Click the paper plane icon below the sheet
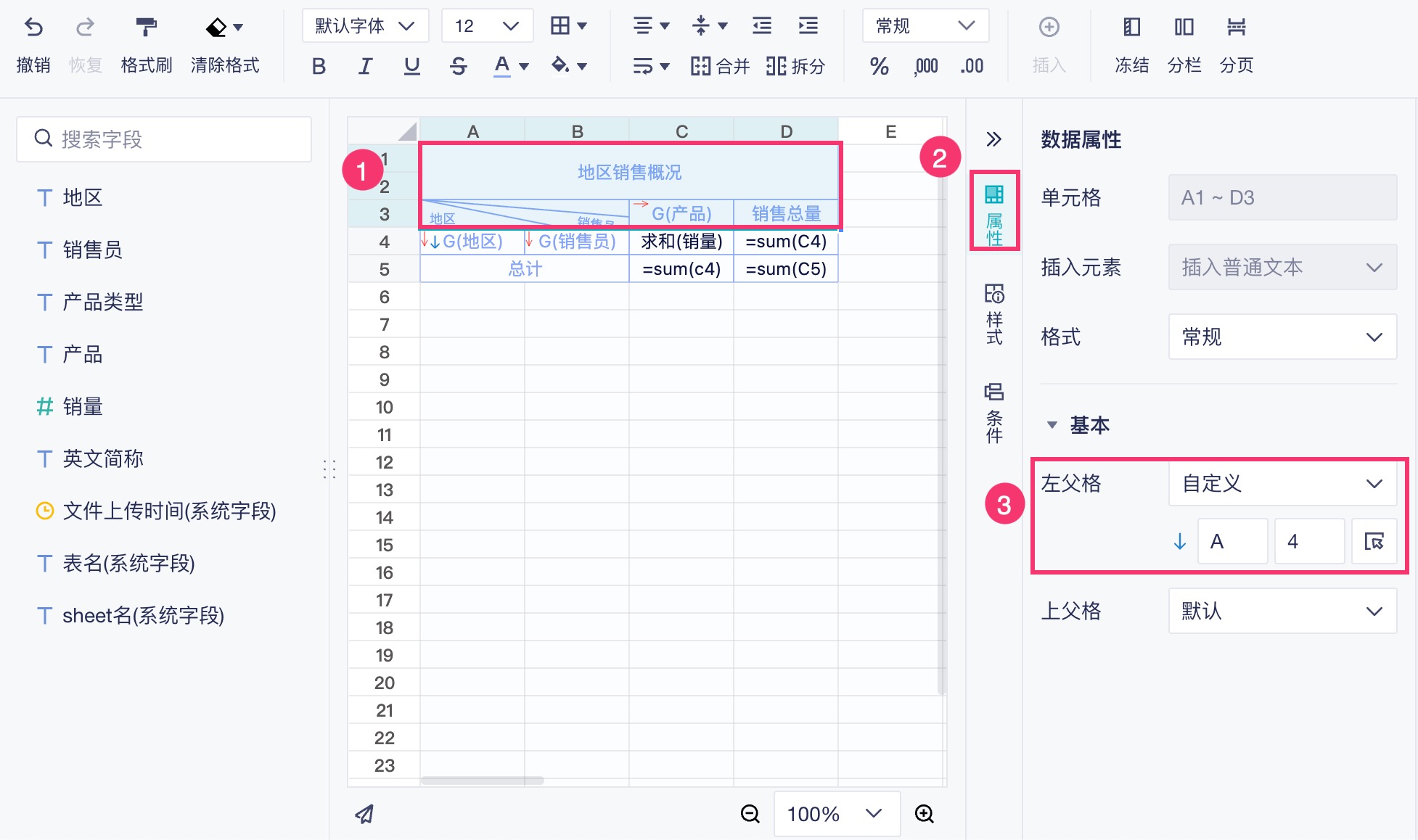This screenshot has width=1418, height=840. point(365,814)
